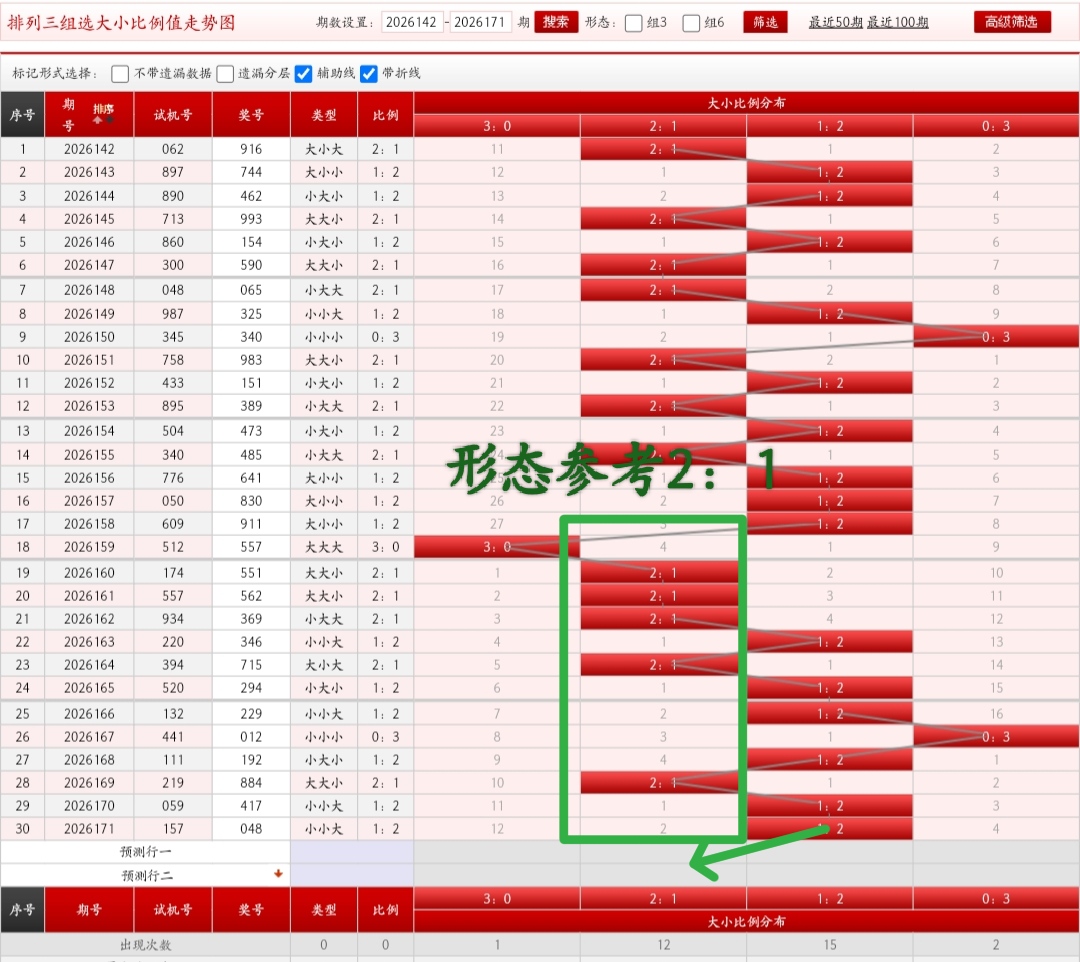Click the red down arrow in 预测行二 row
Image resolution: width=1080 pixels, height=962 pixels.
pyautogui.click(x=278, y=873)
